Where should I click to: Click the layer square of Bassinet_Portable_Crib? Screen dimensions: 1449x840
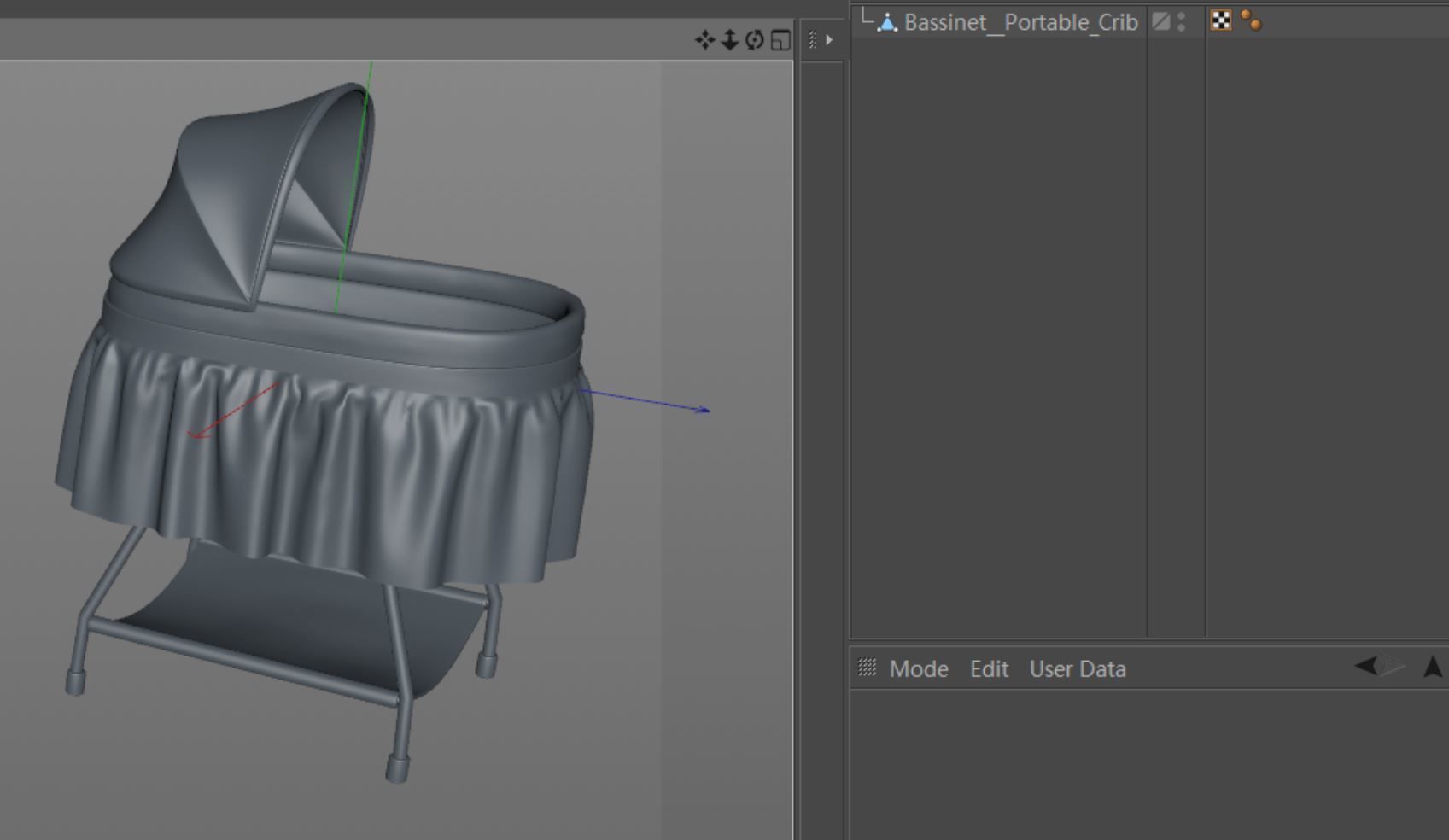[x=1160, y=21]
